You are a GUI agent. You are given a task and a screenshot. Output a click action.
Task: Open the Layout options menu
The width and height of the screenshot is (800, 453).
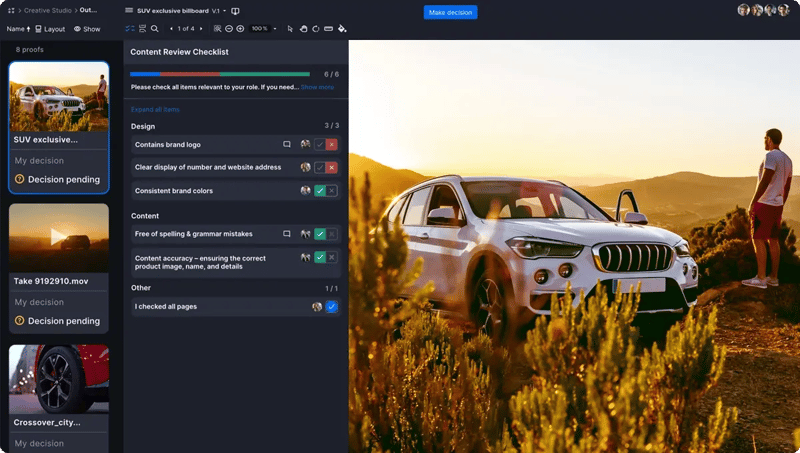pos(50,29)
